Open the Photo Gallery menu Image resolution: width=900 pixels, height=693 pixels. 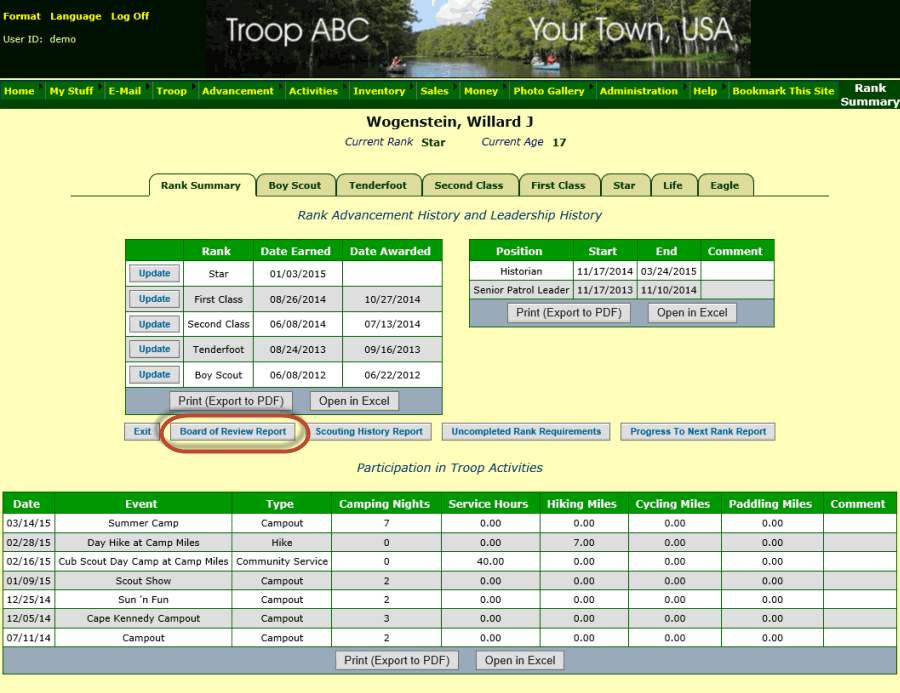[549, 91]
